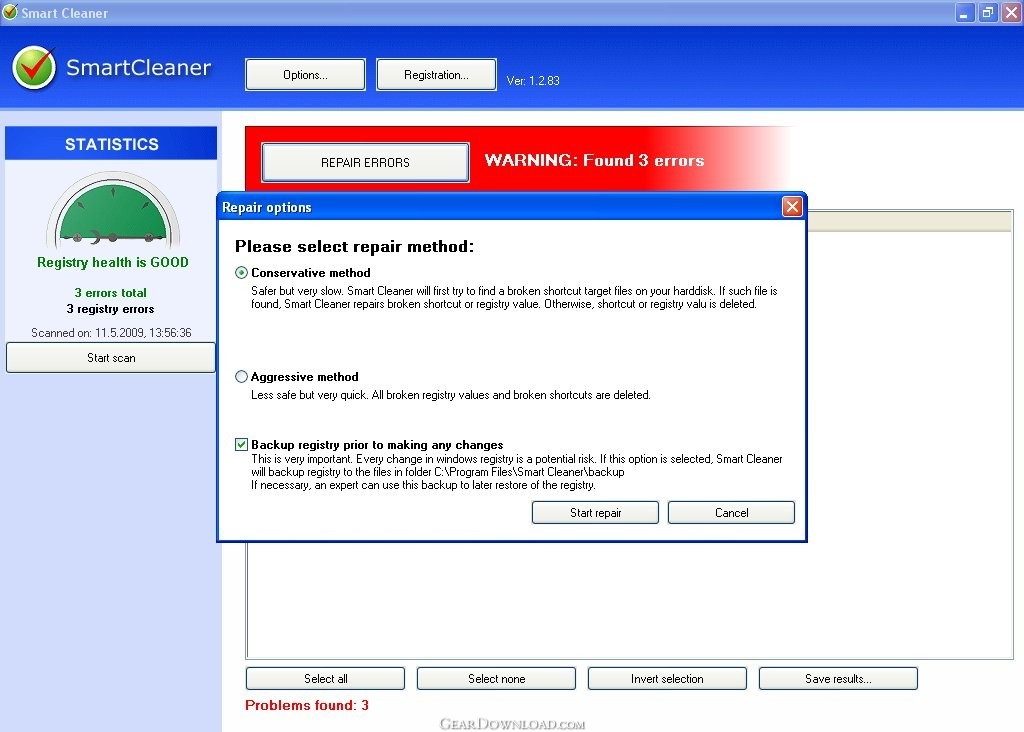
Task: Click the 'Problems found: 3' text
Action: 307,705
